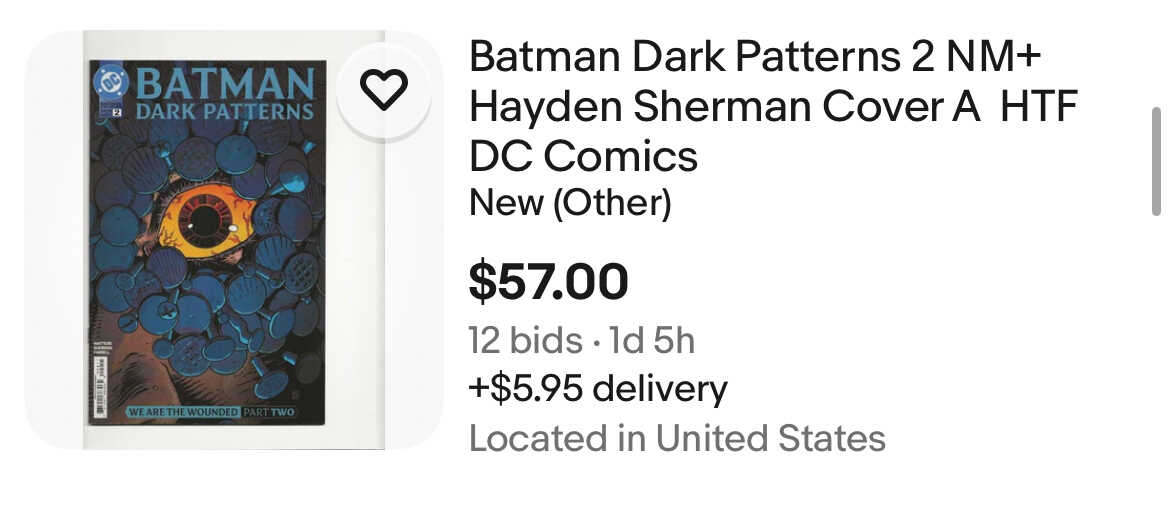1170x517 pixels.
Task: Click the issue number 2 box on cover
Action: coord(116,113)
